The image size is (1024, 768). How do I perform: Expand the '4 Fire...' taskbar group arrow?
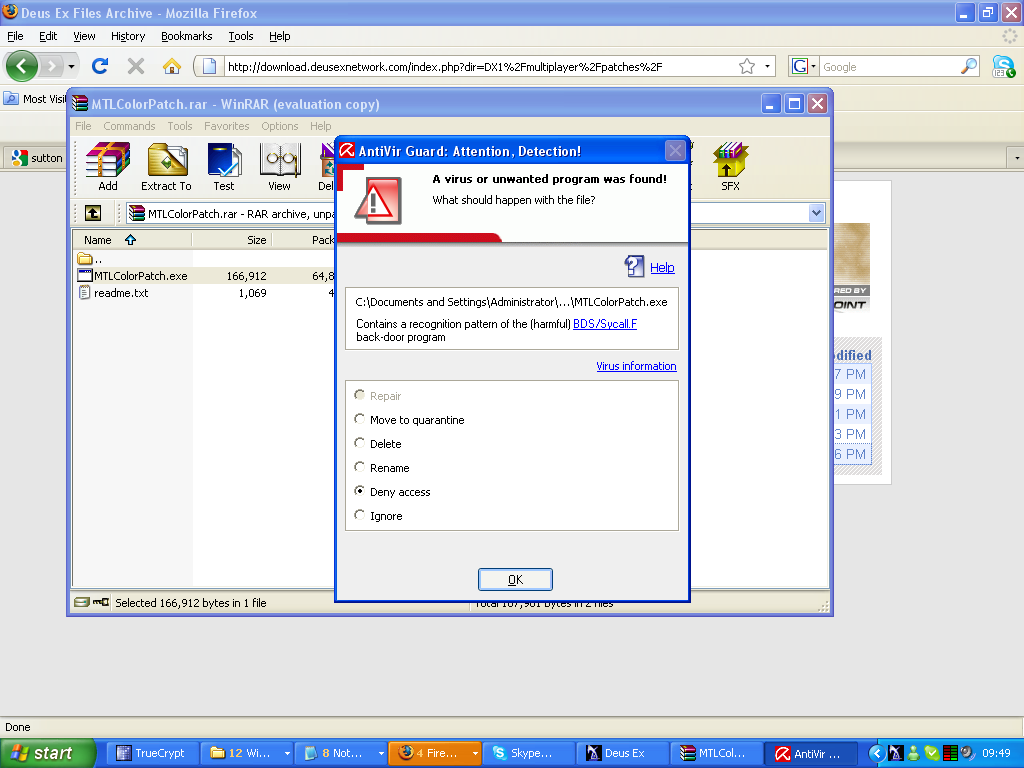pyautogui.click(x=475, y=753)
